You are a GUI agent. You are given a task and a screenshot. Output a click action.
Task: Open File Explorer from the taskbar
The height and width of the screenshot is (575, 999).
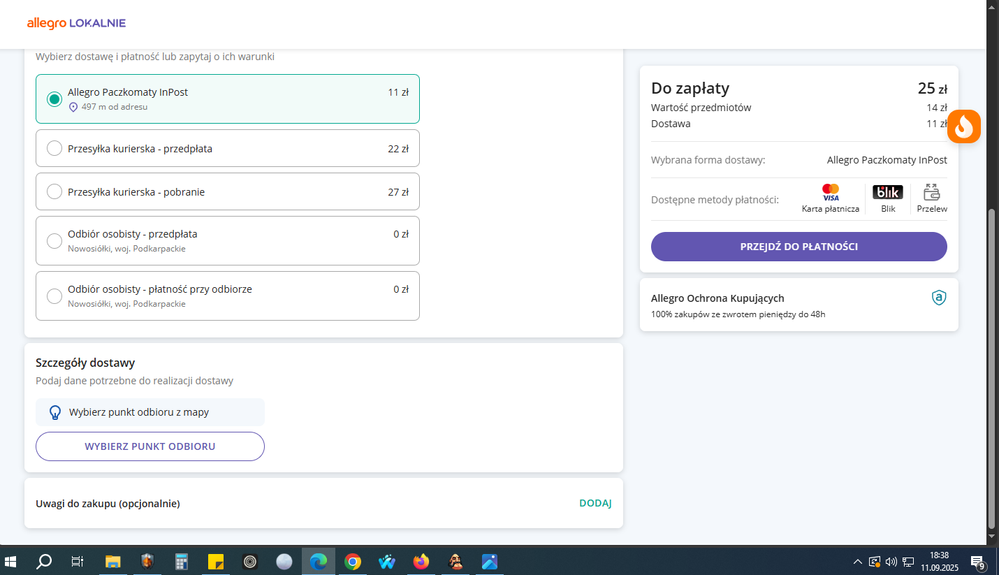pos(113,562)
